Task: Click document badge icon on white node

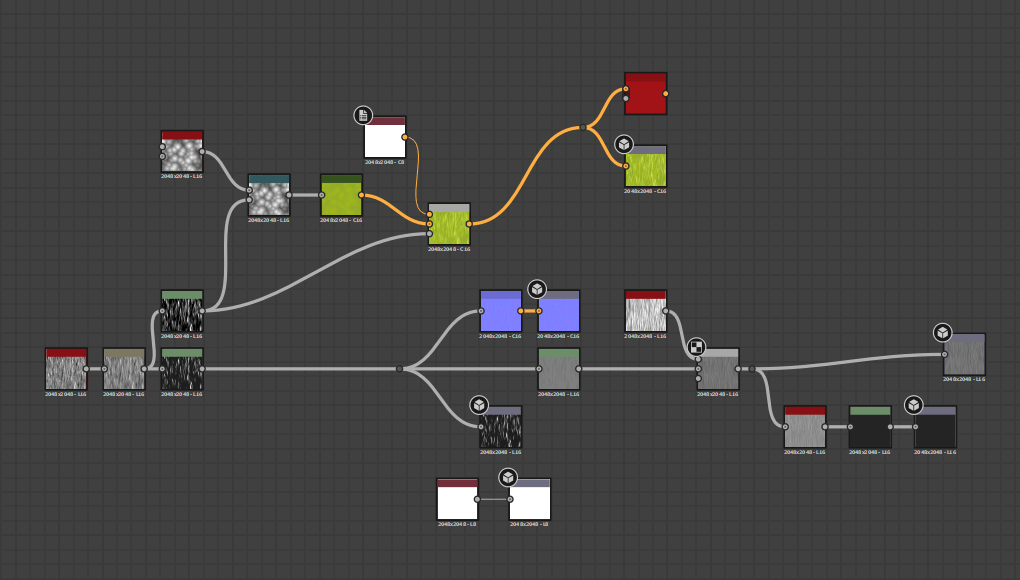Action: pos(363,115)
